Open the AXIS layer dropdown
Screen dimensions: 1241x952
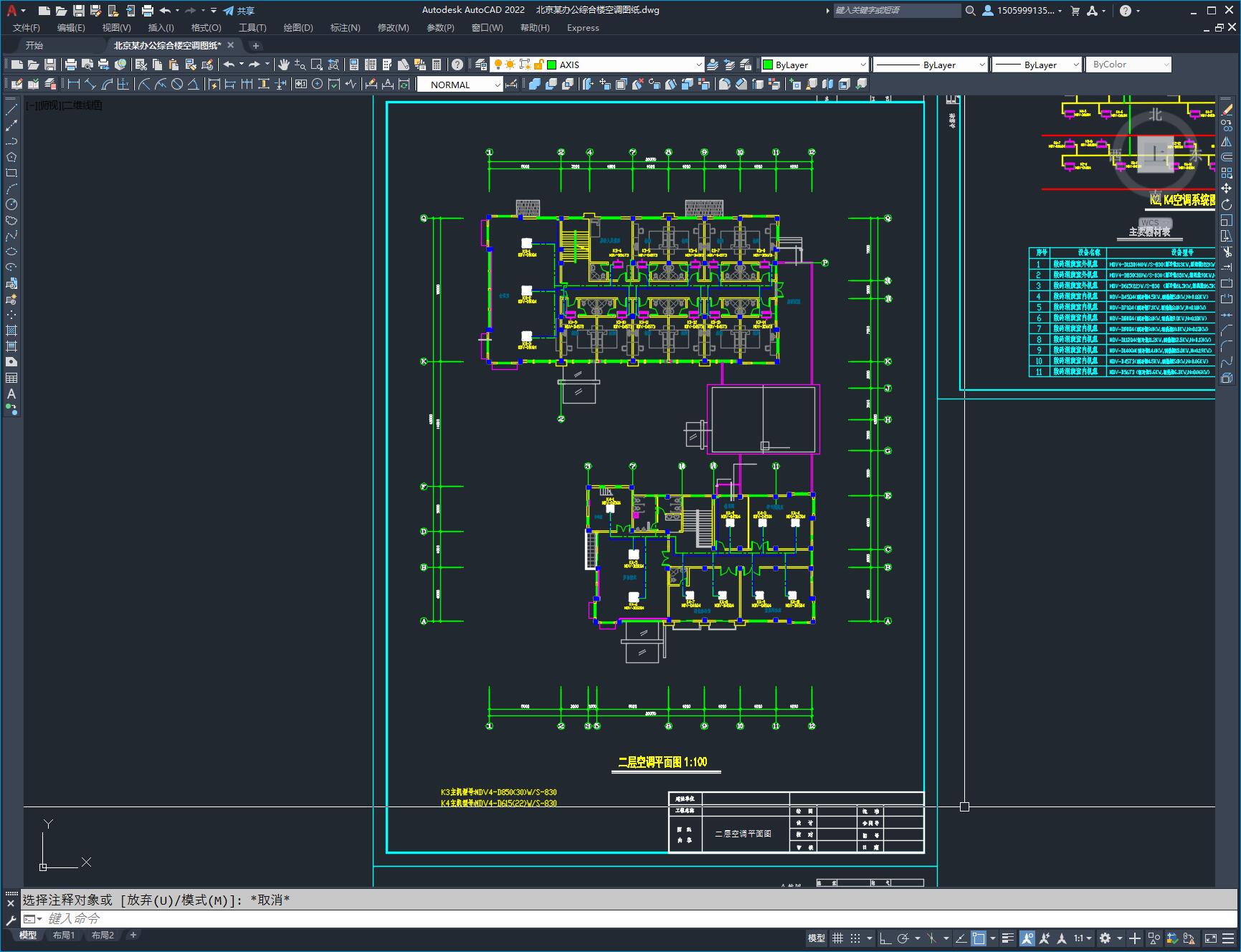pyautogui.click(x=699, y=65)
